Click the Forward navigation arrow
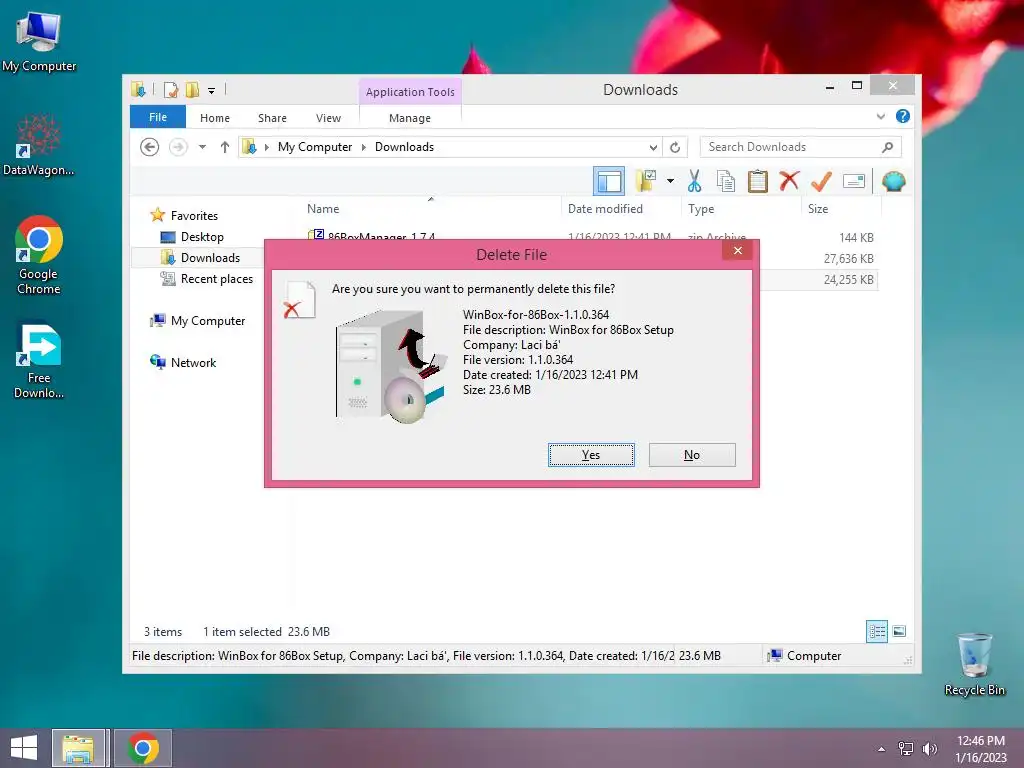 coord(178,147)
